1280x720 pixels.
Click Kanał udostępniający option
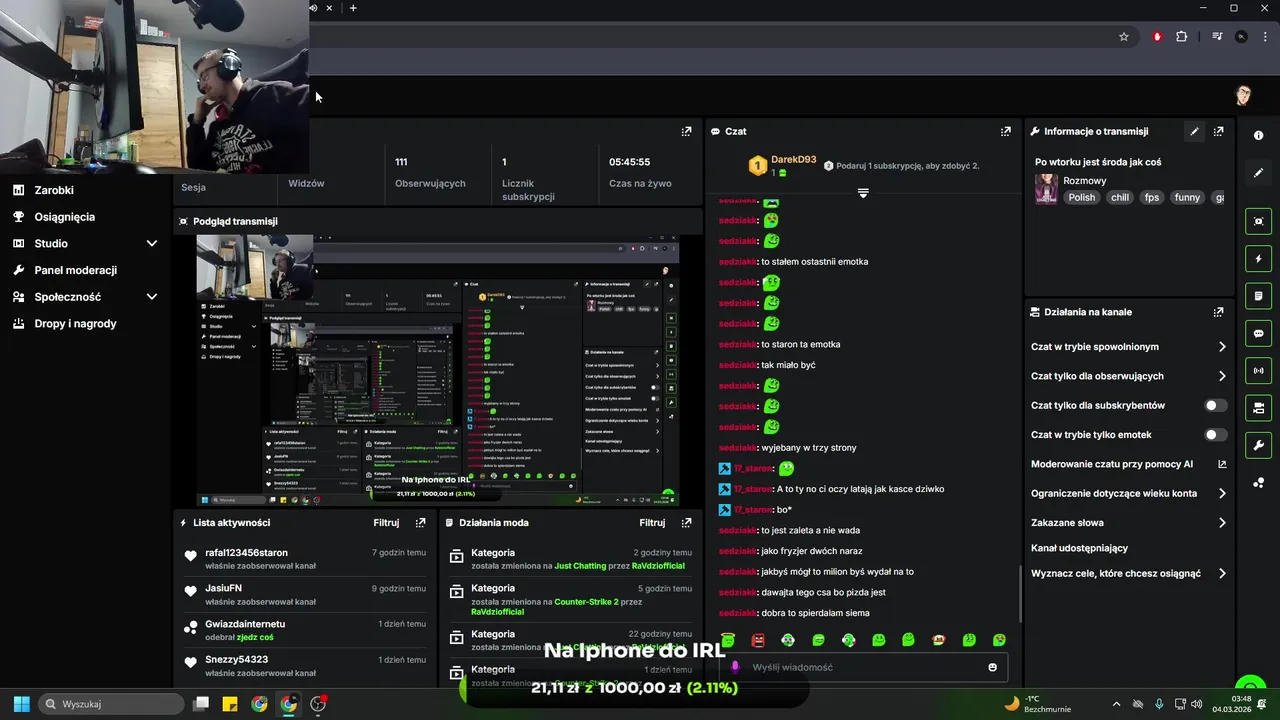tap(1079, 548)
